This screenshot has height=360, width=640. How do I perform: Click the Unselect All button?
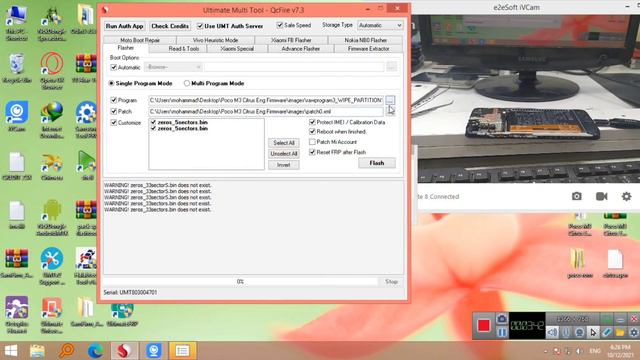pyautogui.click(x=284, y=153)
